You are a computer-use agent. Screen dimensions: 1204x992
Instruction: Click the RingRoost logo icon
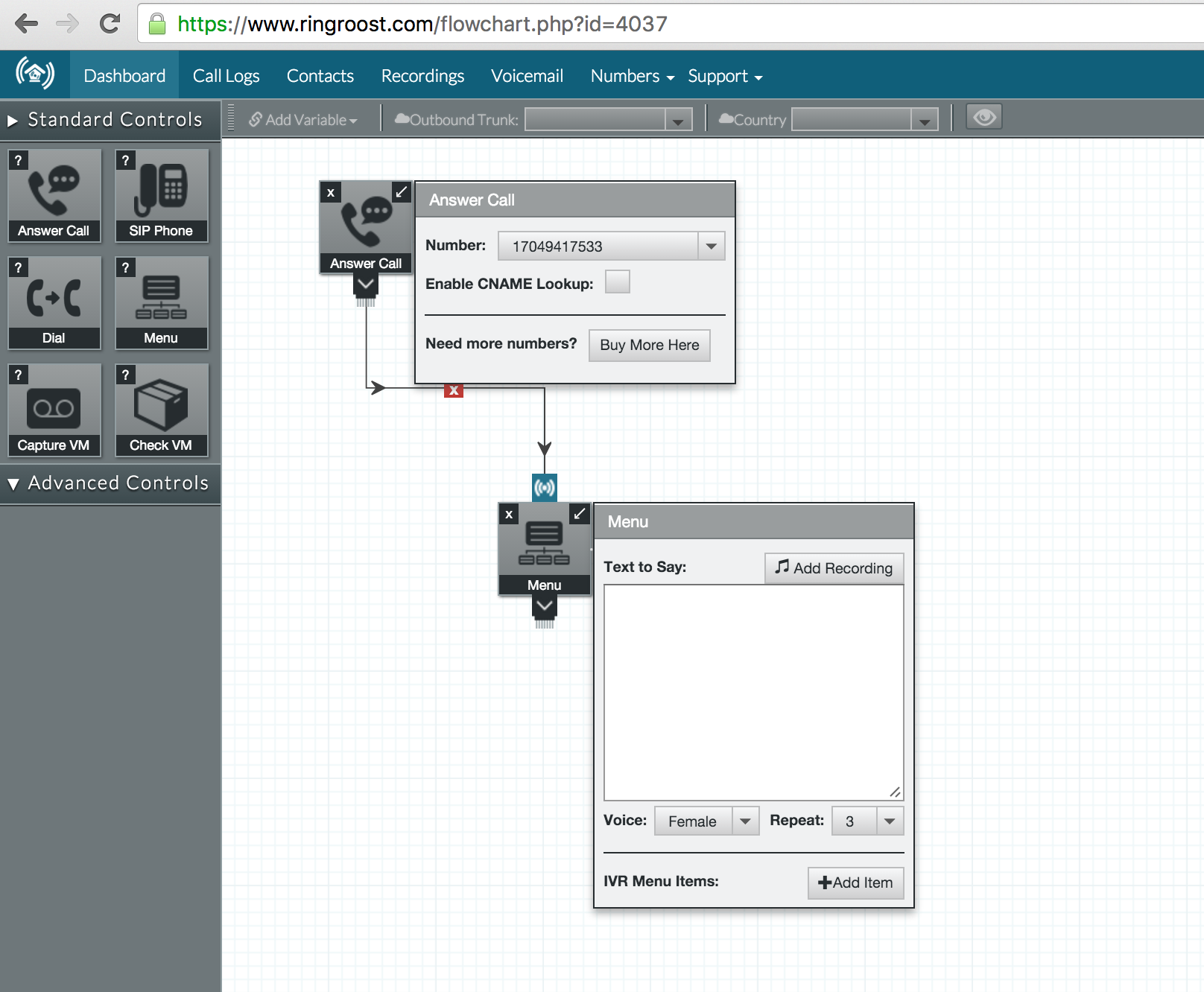point(35,74)
